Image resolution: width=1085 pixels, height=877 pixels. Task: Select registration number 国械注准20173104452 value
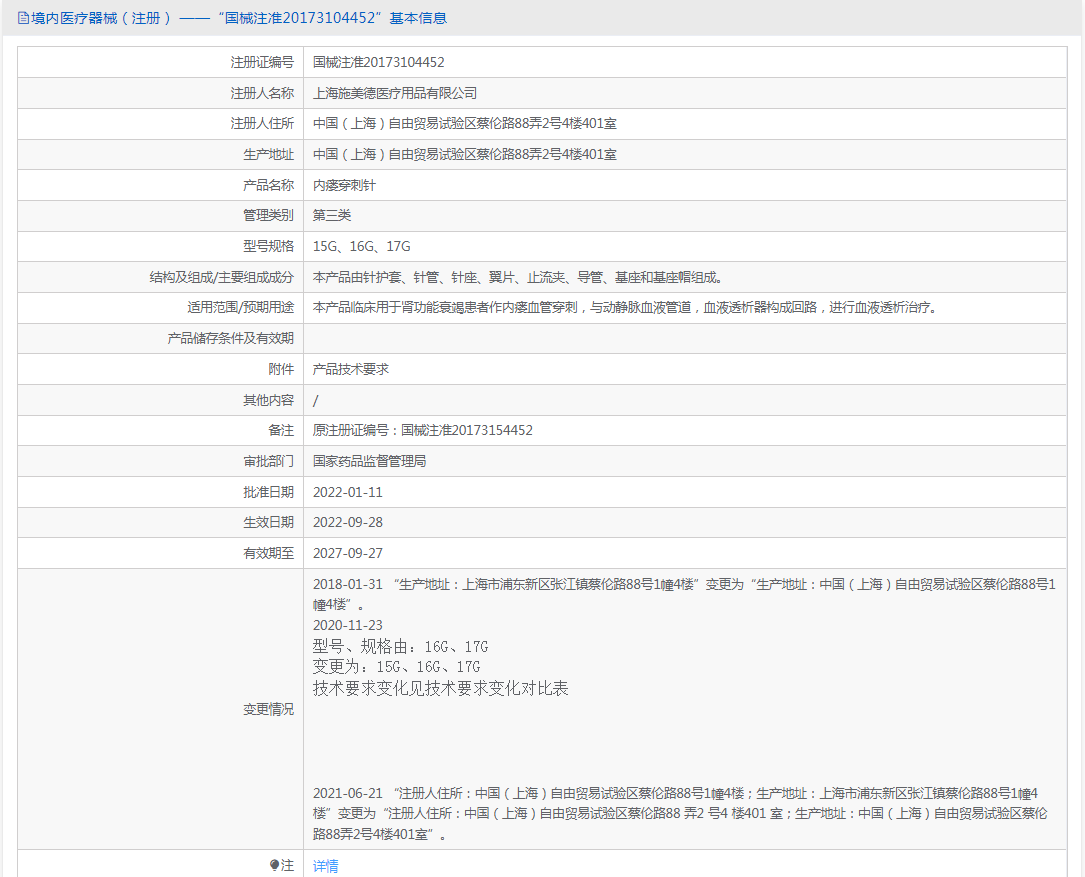379,62
